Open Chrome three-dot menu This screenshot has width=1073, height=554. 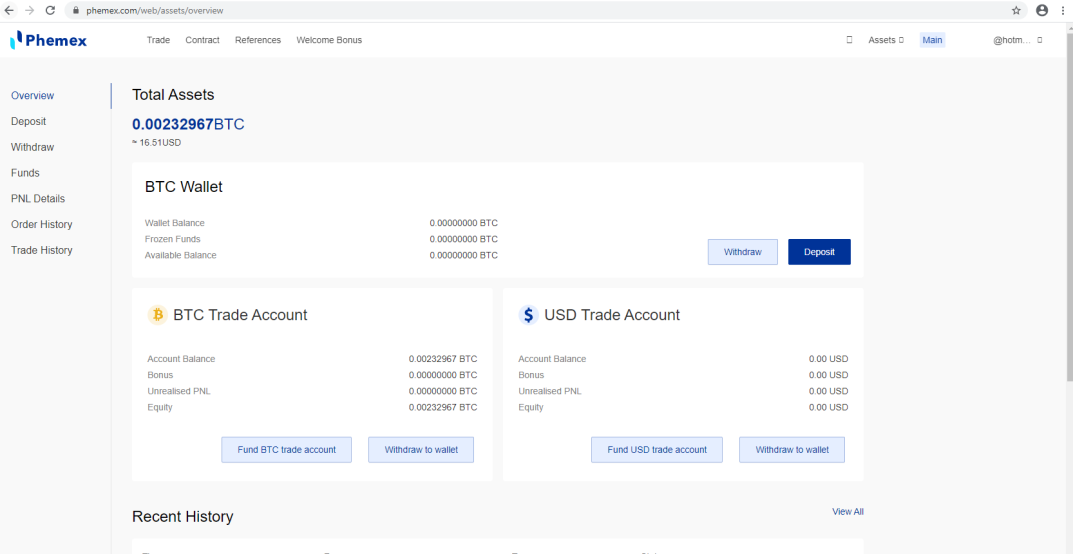(x=1062, y=10)
